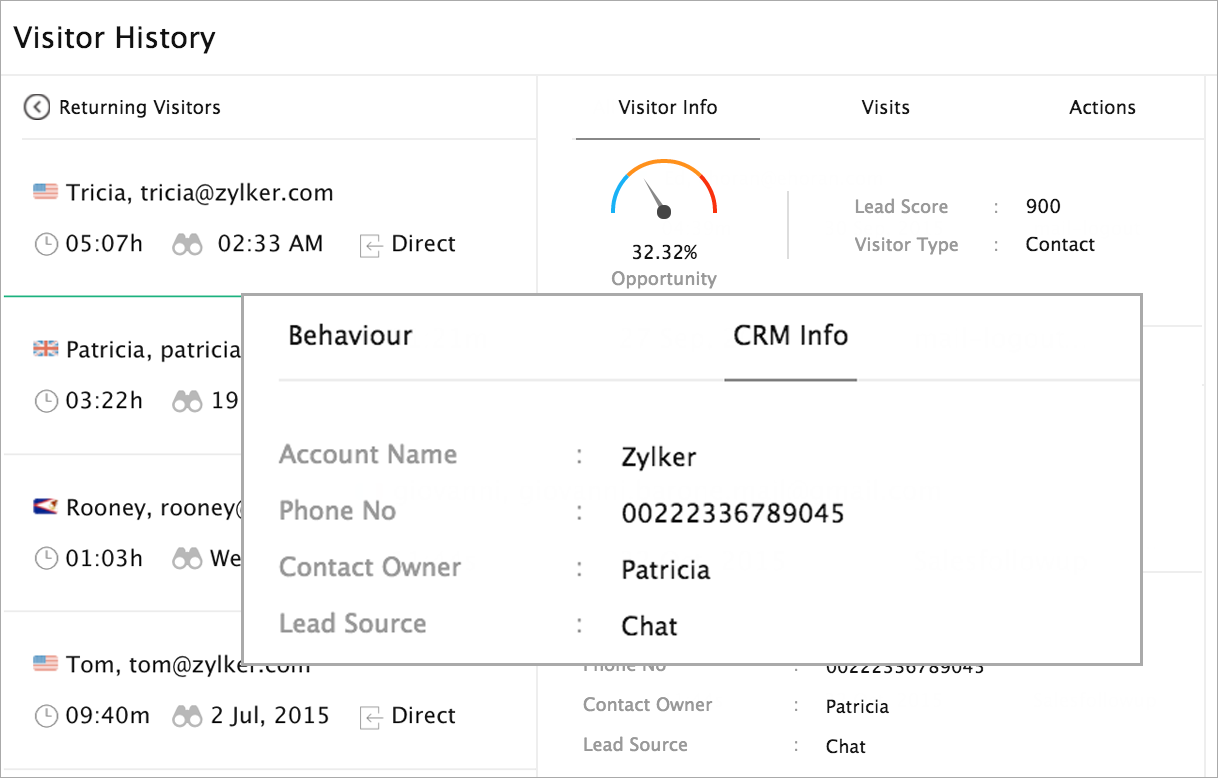Open the Actions tab
This screenshot has height=778, width=1218.
(1102, 108)
